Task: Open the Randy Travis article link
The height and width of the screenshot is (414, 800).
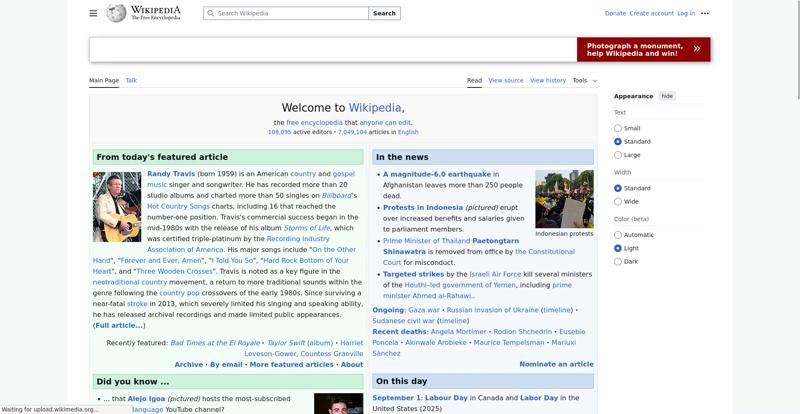Action: (x=171, y=174)
